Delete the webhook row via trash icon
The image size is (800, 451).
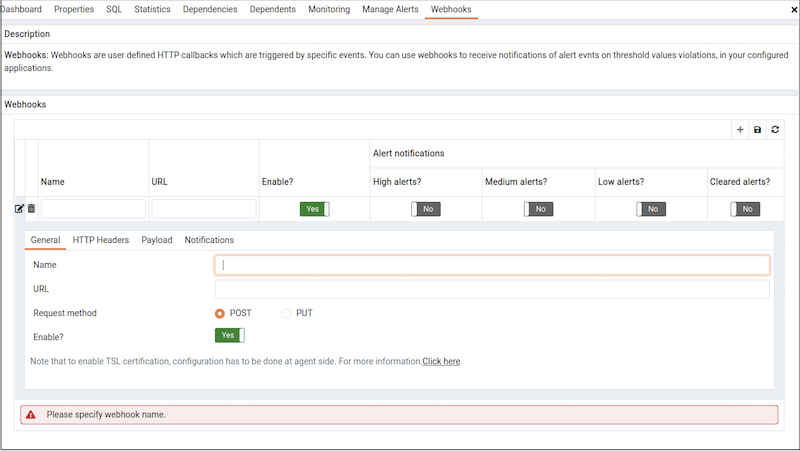click(32, 209)
